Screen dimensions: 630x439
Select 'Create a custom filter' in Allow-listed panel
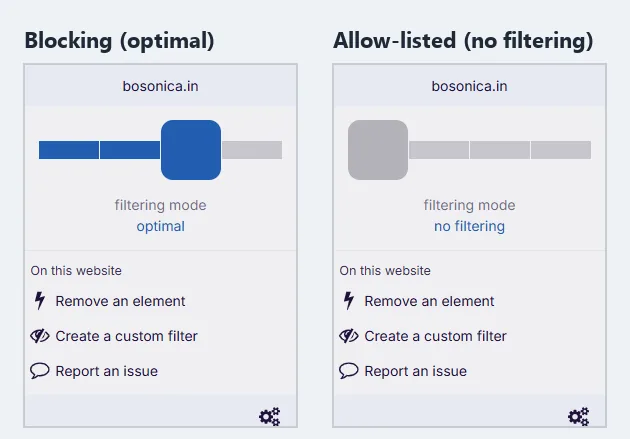[436, 336]
